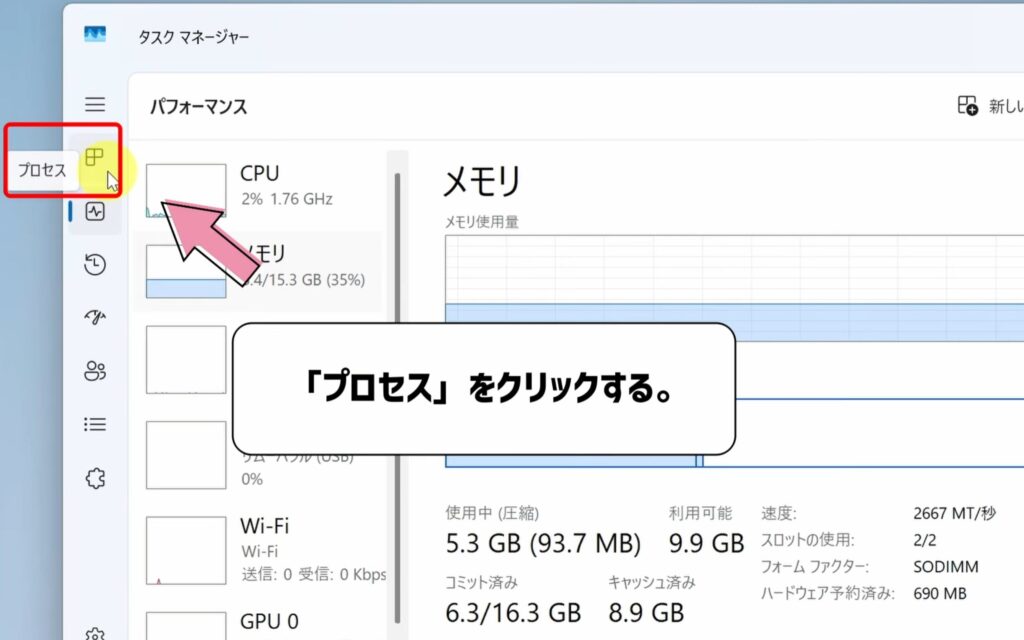Open Settings gear at sidebar bottom

[95, 632]
